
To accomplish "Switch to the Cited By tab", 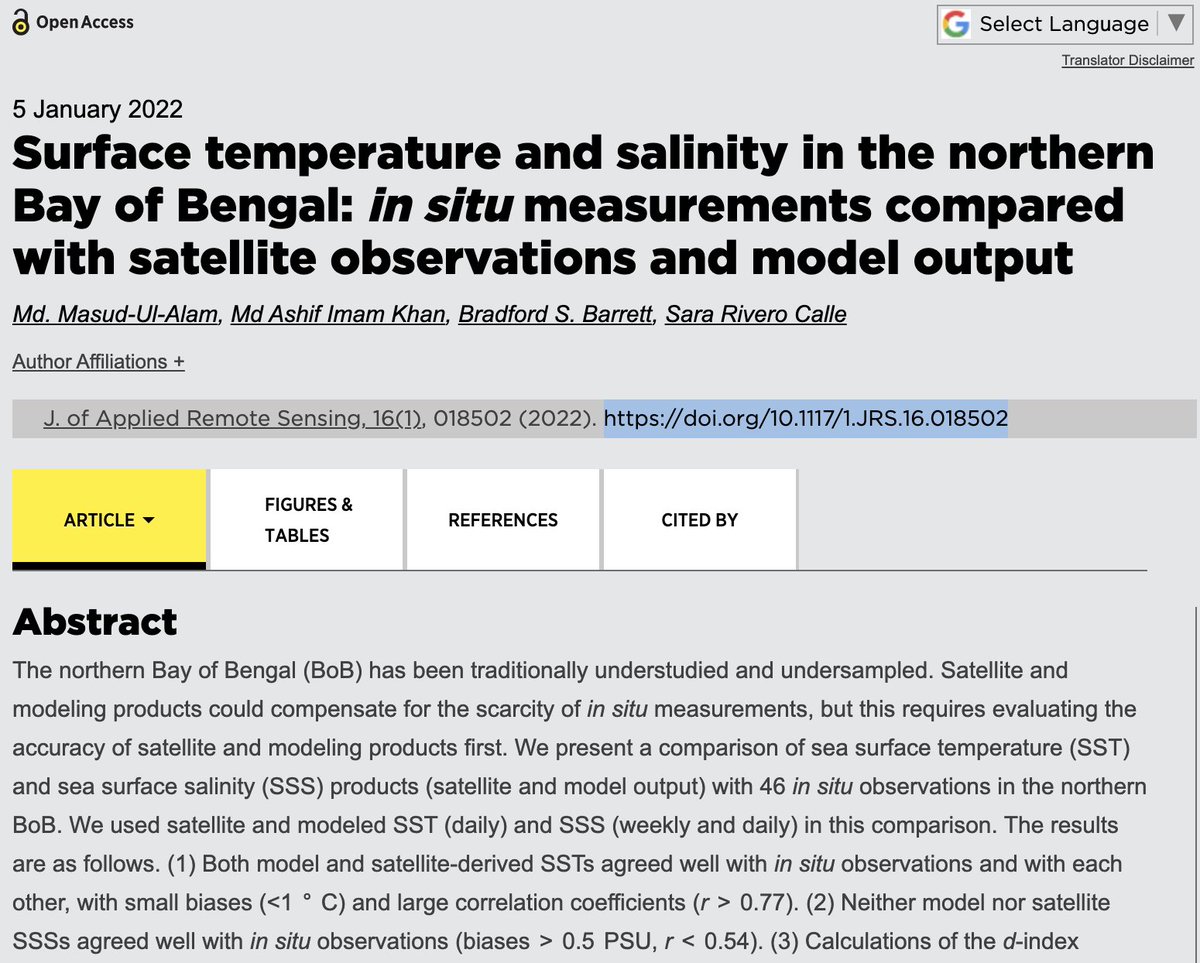I will 699,519.
